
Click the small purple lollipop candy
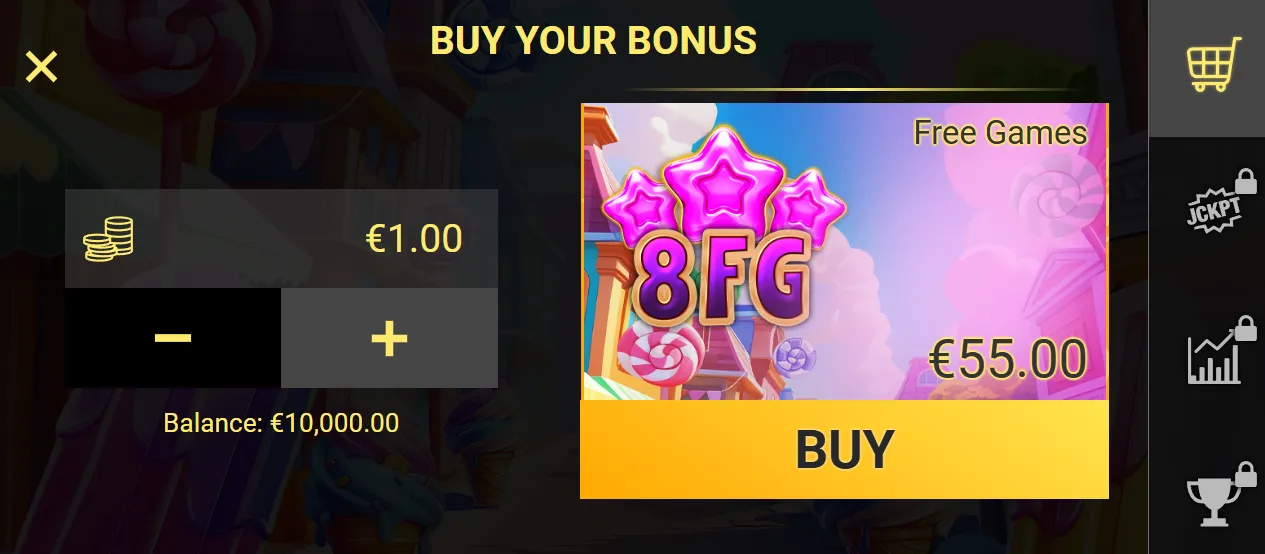[x=796, y=353]
